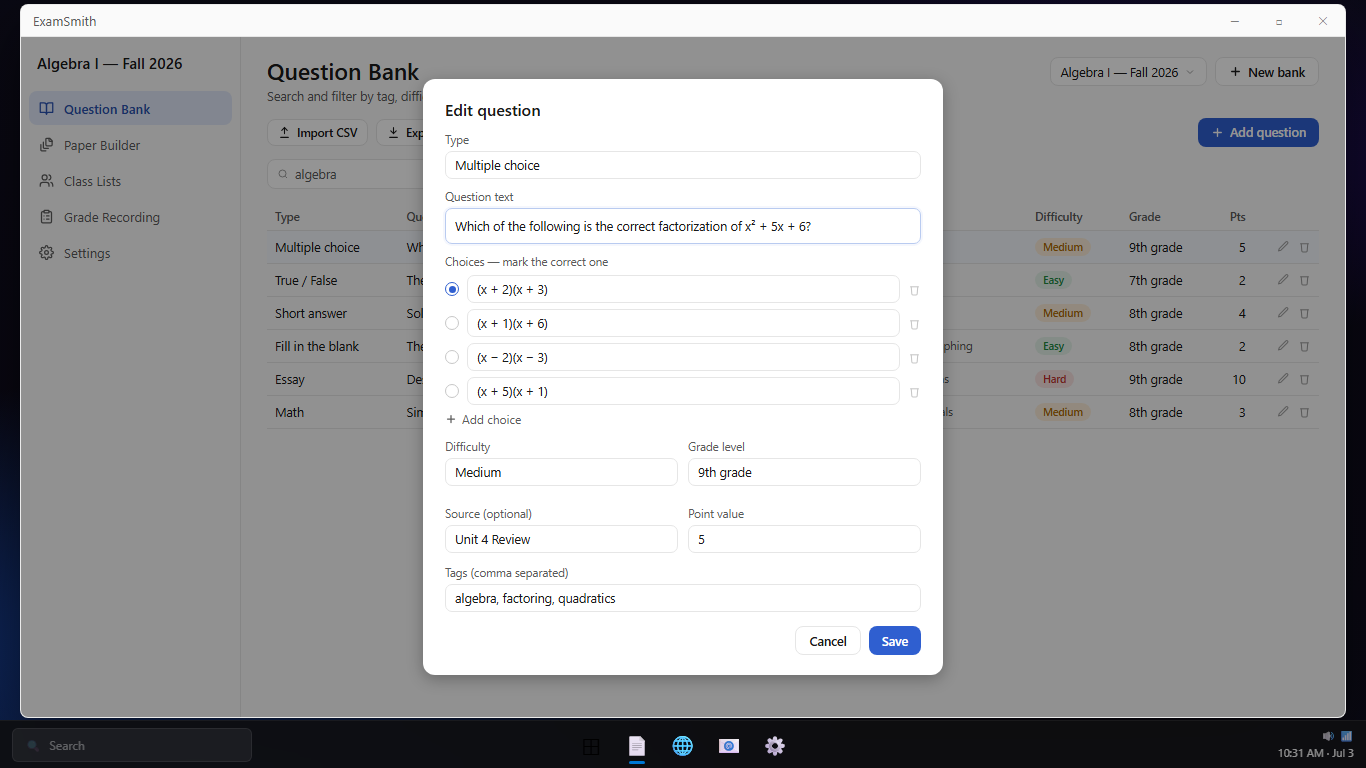Delete the (x + 1)(x + 6) choice
Image resolution: width=1366 pixels, height=768 pixels.
(x=914, y=324)
